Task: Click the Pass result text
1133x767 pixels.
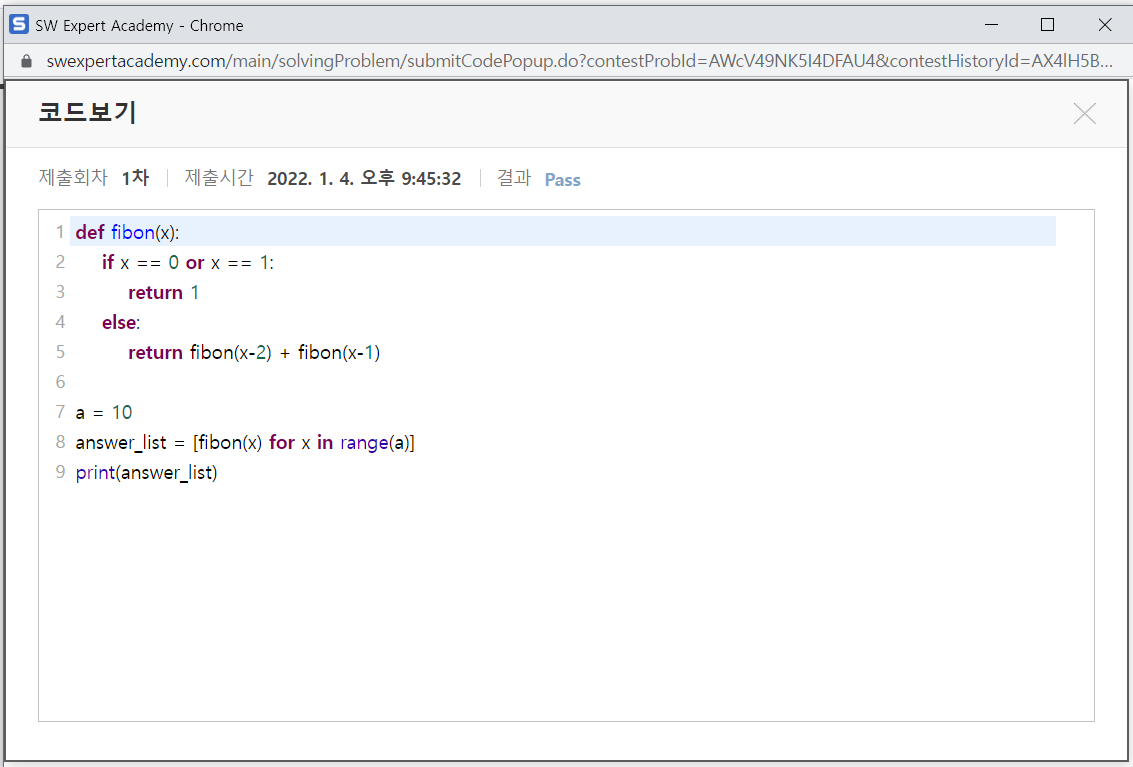Action: coord(562,180)
